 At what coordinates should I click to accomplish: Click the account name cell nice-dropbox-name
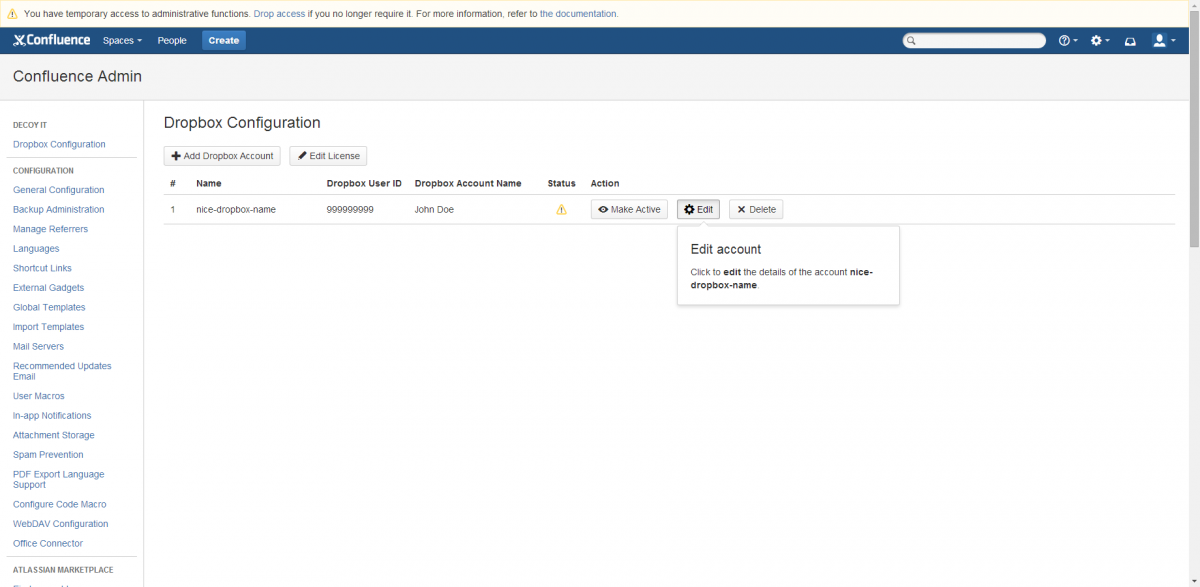click(x=236, y=210)
